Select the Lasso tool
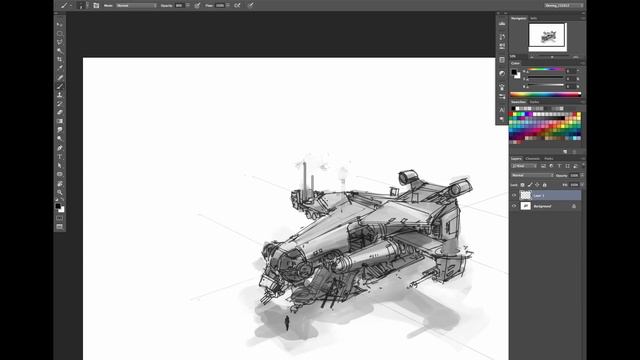Screen dimensions: 640x360 [x=60, y=42]
